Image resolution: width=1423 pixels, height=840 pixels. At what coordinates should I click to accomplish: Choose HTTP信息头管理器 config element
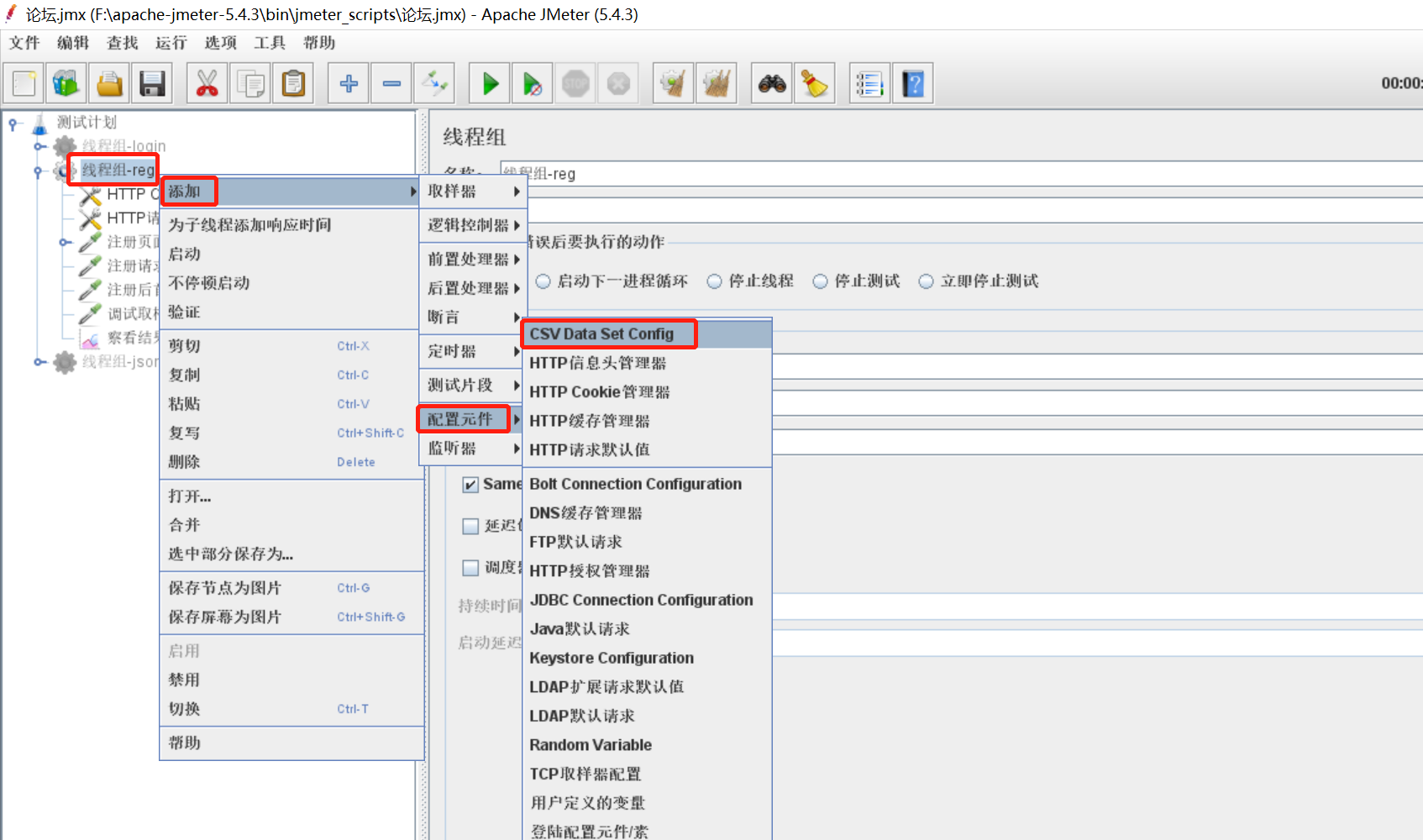coord(647,363)
